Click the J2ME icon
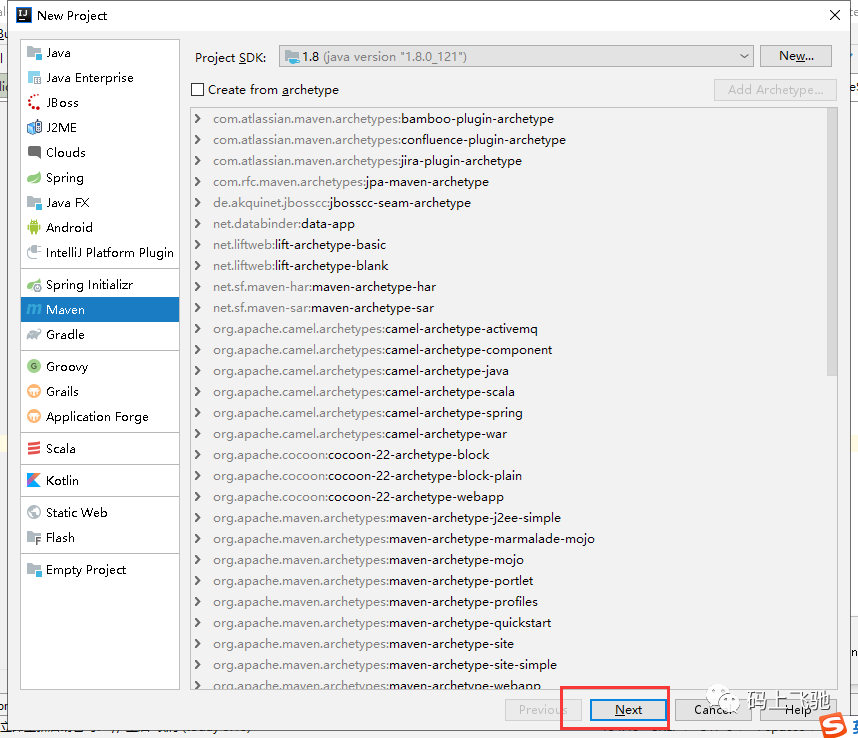The height and width of the screenshot is (738, 858). pyautogui.click(x=34, y=127)
